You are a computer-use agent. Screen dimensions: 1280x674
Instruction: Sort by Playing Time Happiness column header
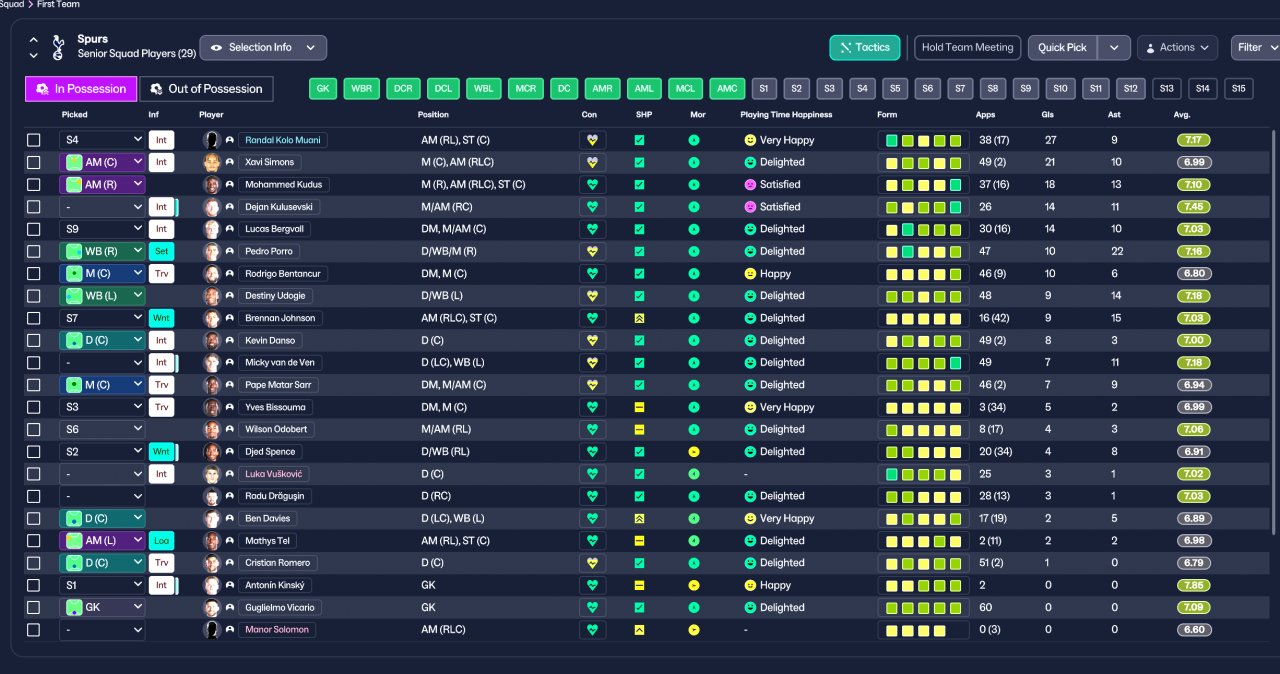click(786, 115)
